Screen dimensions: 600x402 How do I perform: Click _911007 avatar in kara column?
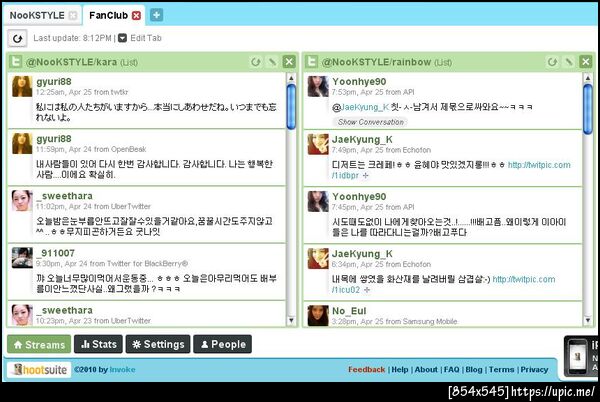pos(22,258)
